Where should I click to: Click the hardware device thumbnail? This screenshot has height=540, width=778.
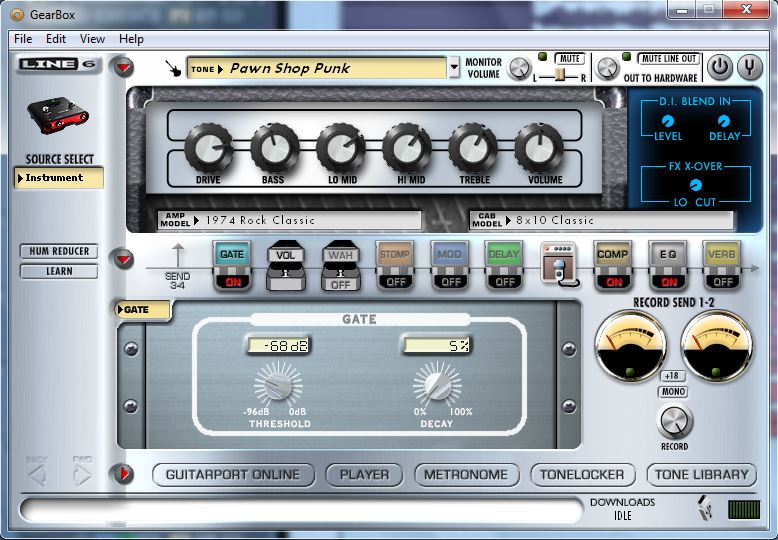pyautogui.click(x=58, y=115)
